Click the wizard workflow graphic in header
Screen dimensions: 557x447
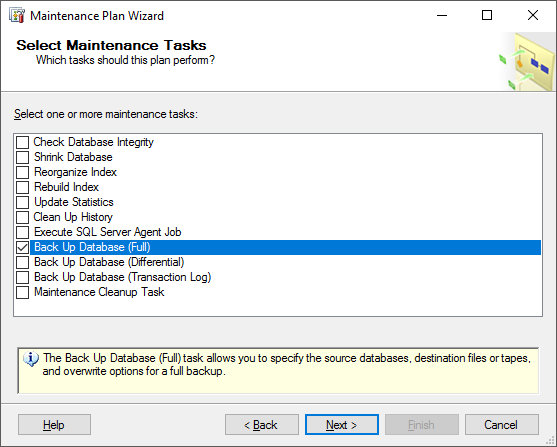(x=527, y=61)
